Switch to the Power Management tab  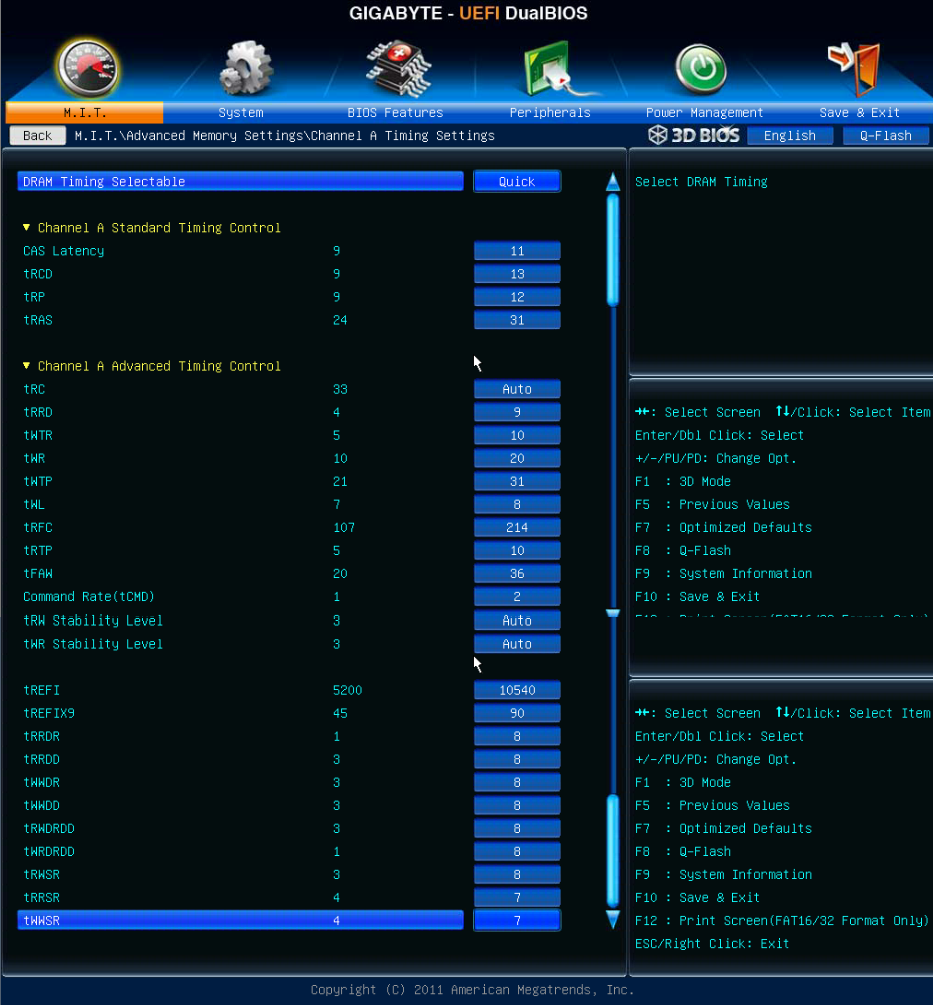point(704,113)
